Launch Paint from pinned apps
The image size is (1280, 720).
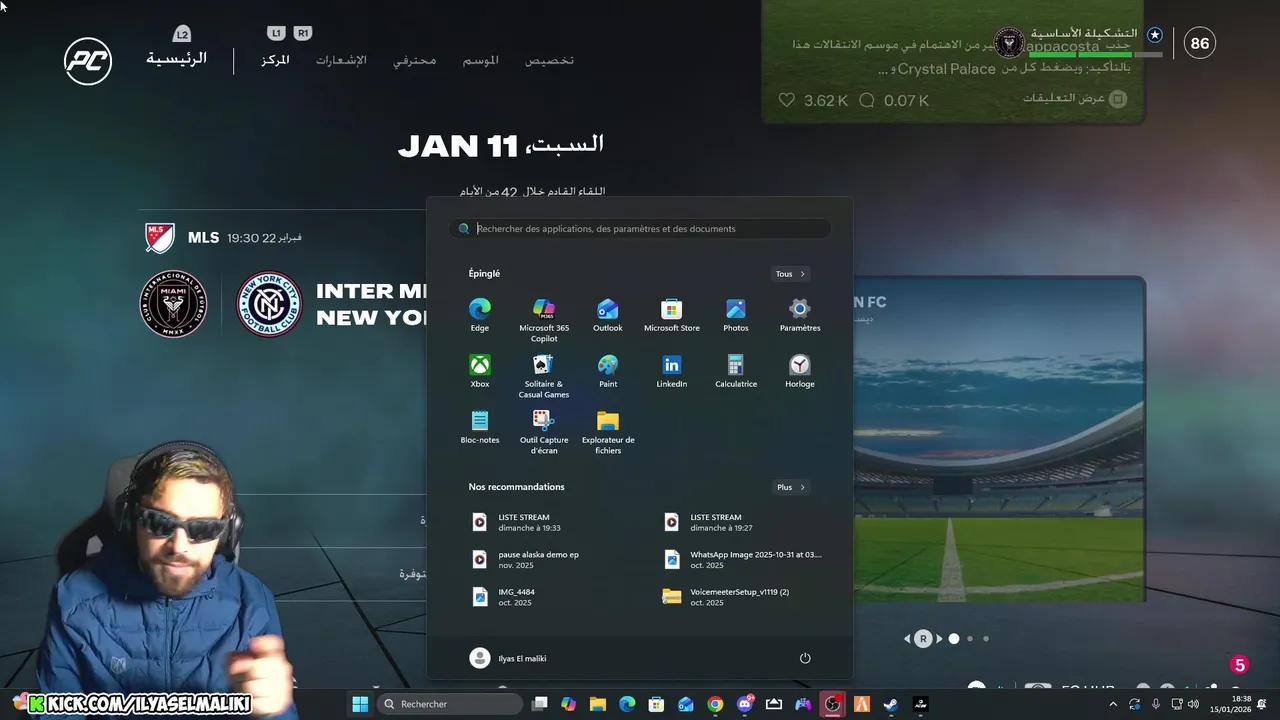(x=608, y=371)
